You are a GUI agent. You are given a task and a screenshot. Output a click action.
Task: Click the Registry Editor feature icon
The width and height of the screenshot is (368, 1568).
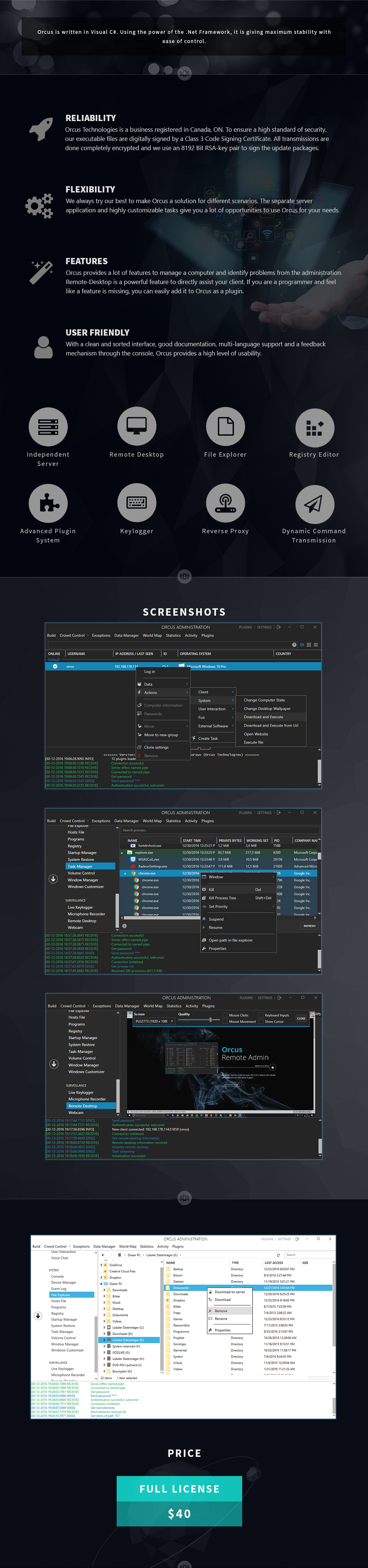(314, 427)
